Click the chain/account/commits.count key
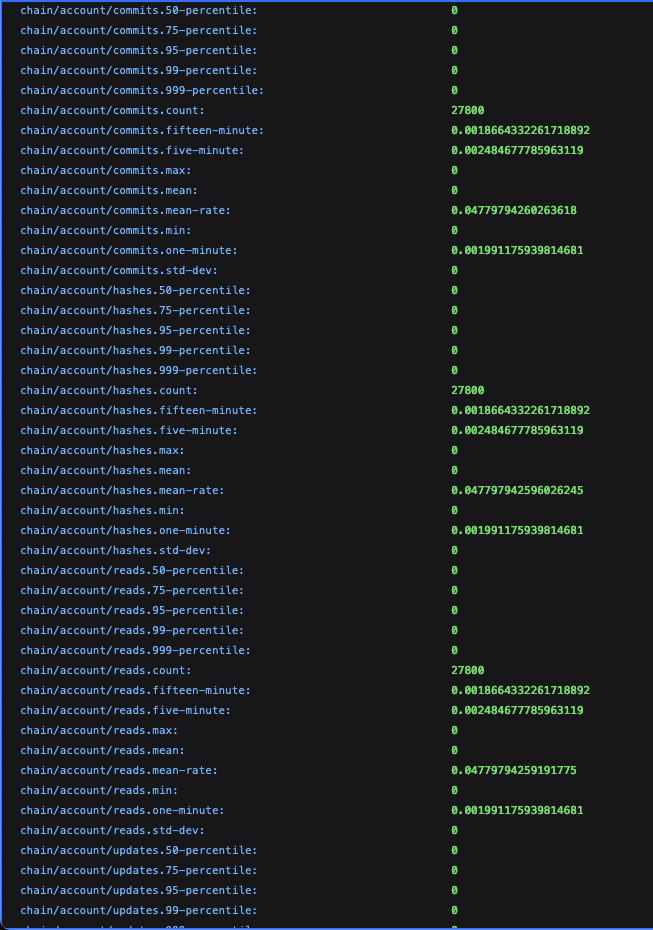The width and height of the screenshot is (653, 930). click(112, 110)
